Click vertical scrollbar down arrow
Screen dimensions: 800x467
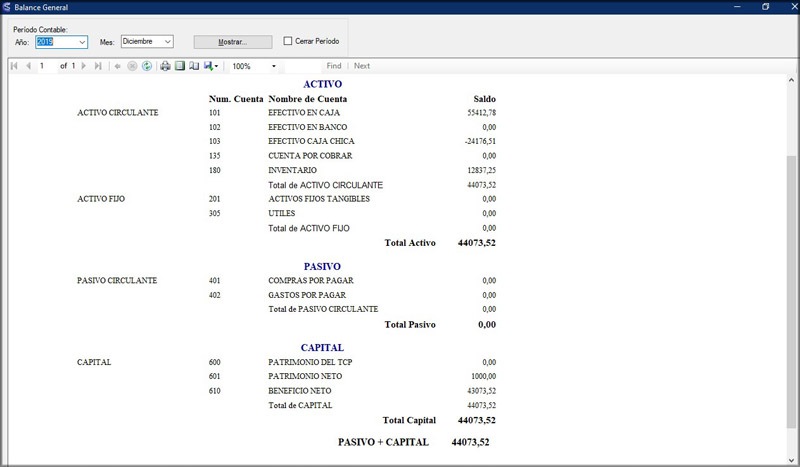tap(791, 460)
